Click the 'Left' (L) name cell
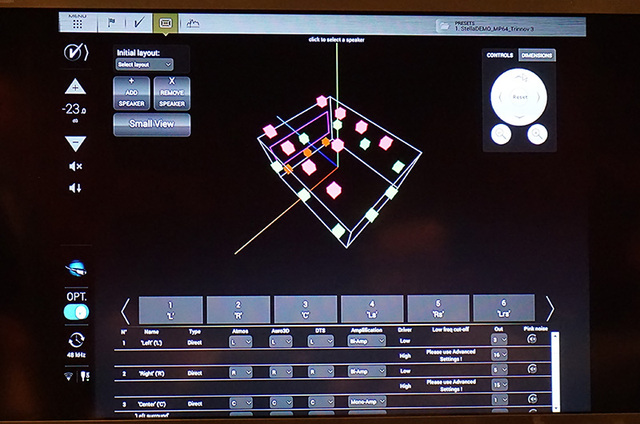 (x=151, y=343)
